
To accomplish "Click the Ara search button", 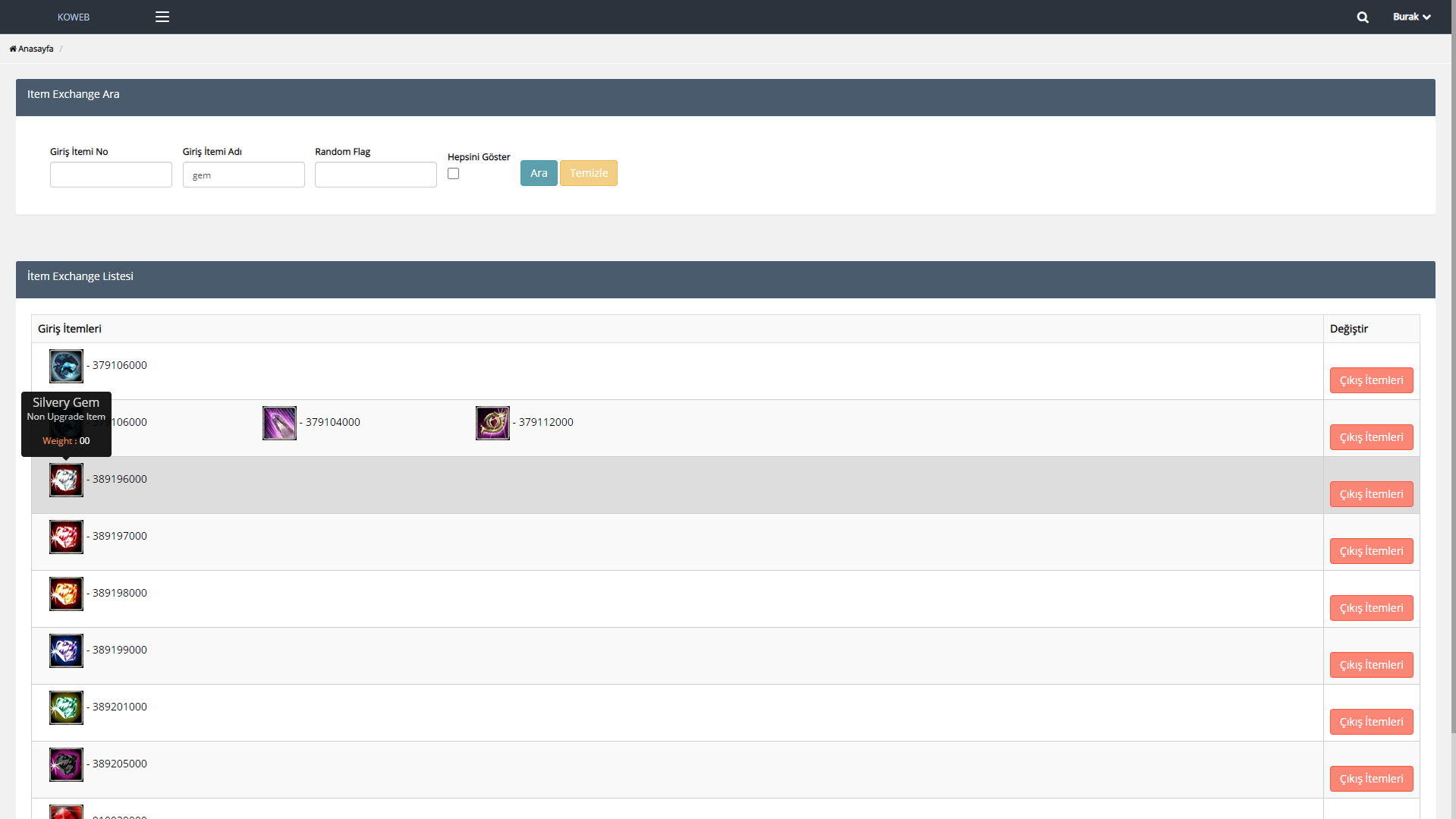I will tap(539, 173).
